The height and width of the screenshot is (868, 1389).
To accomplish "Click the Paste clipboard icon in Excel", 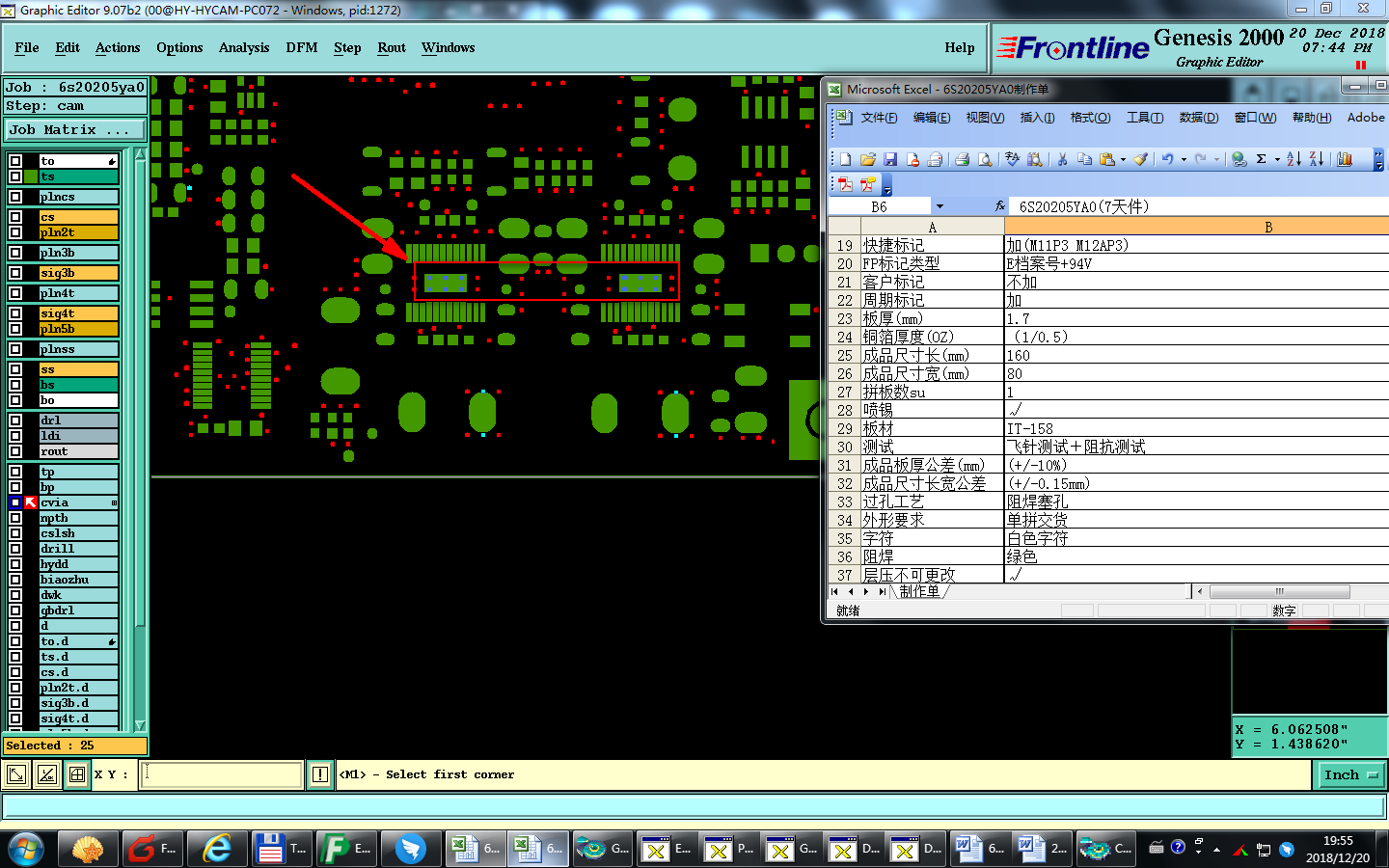I will click(x=1107, y=159).
